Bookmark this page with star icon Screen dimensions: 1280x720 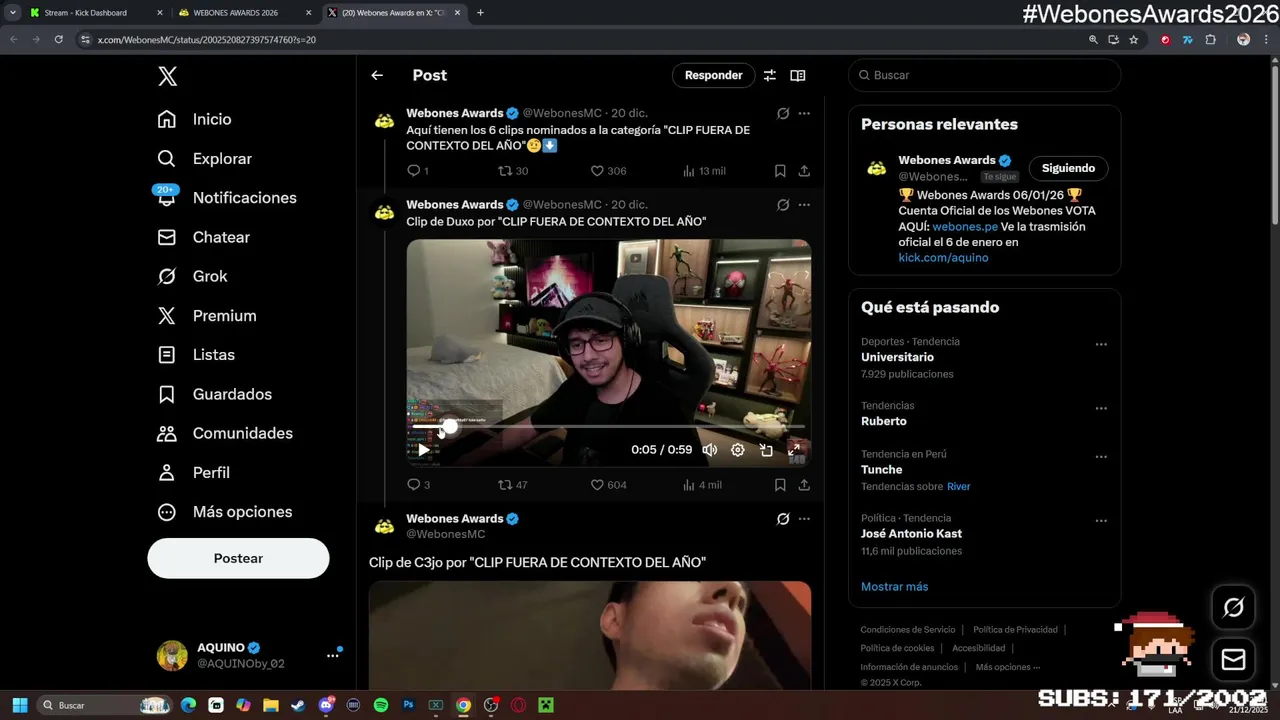coord(1133,40)
